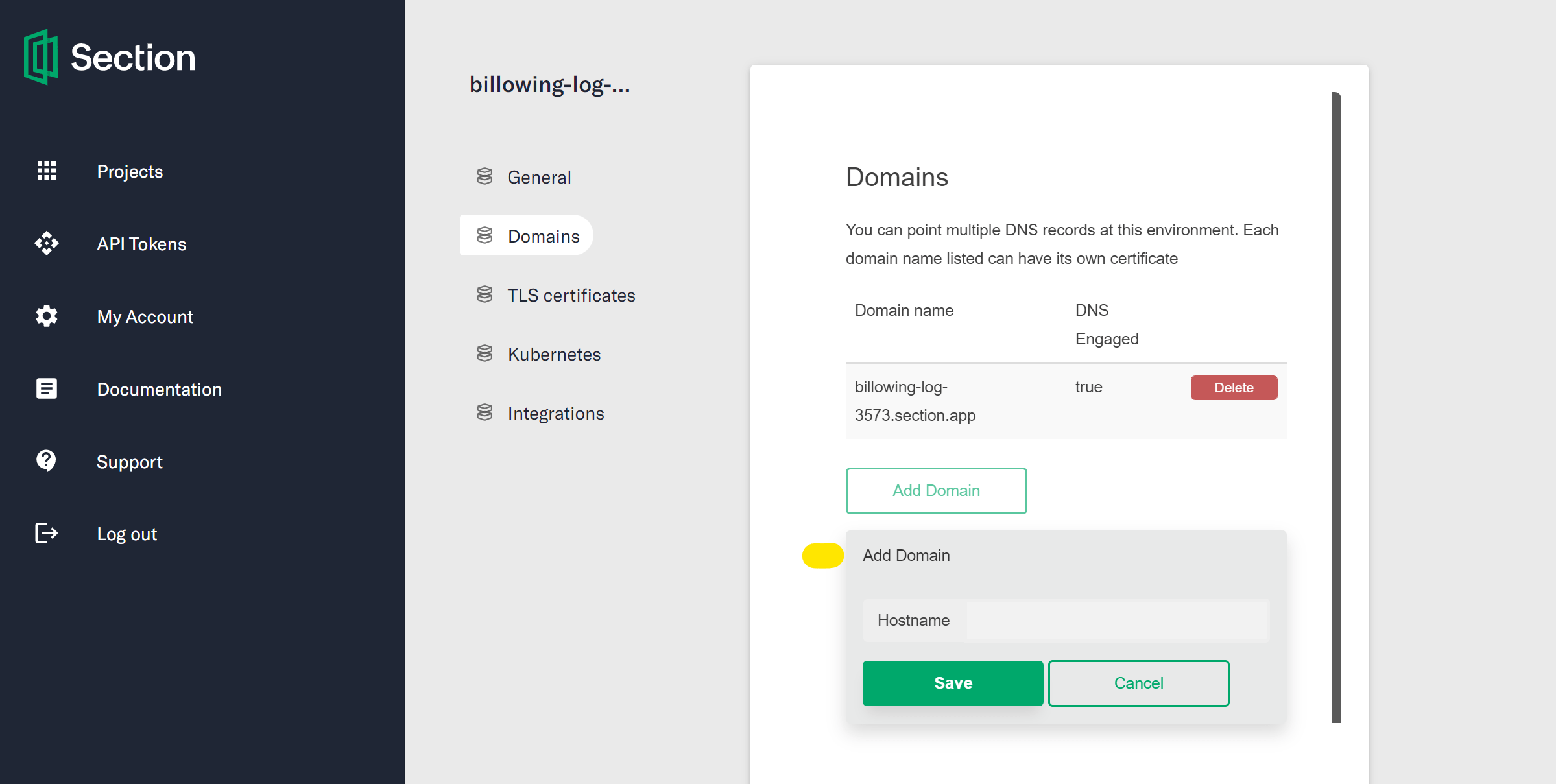Click the vertical scrollbar in Domains panel

(x=1336, y=407)
